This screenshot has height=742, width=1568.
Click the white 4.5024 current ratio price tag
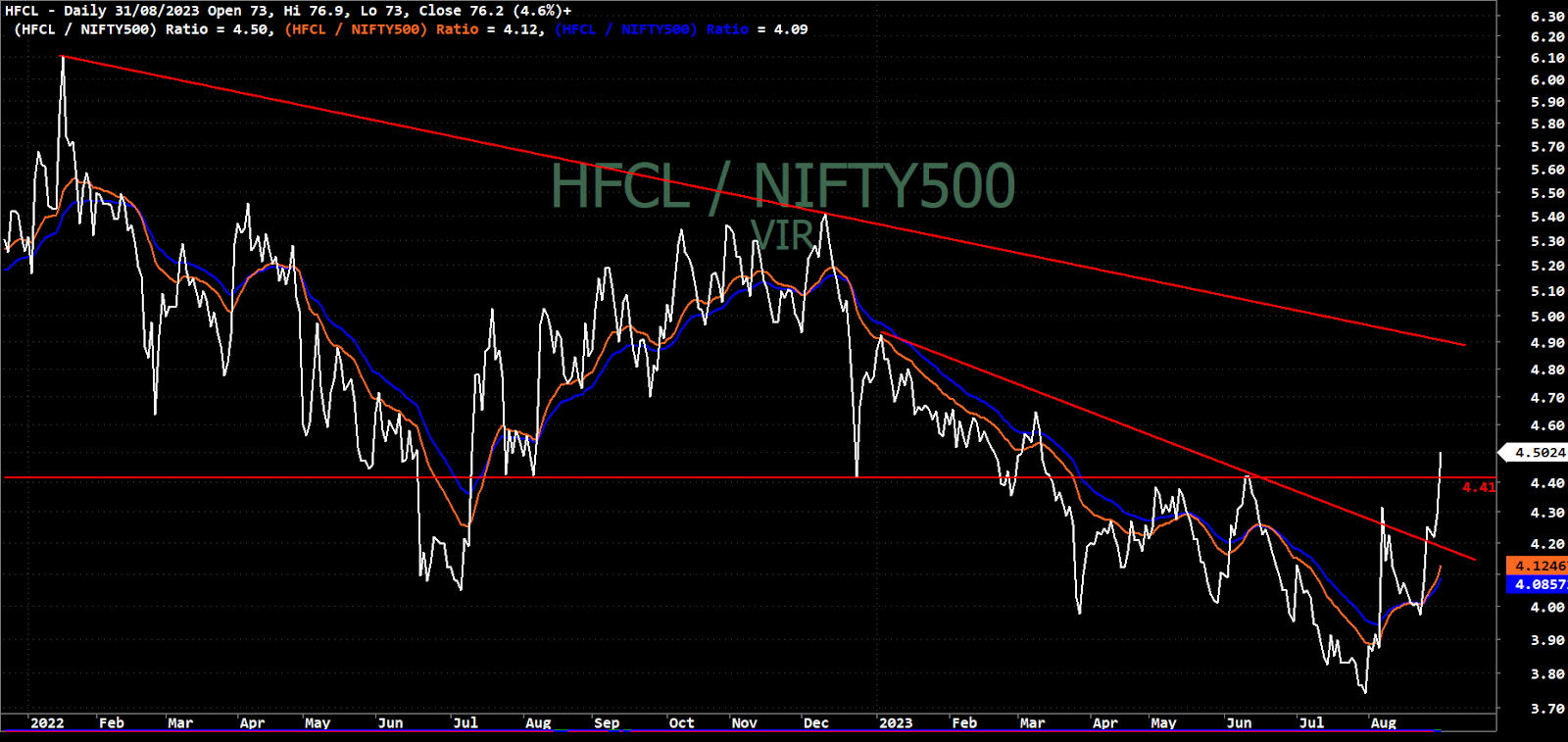click(x=1535, y=452)
